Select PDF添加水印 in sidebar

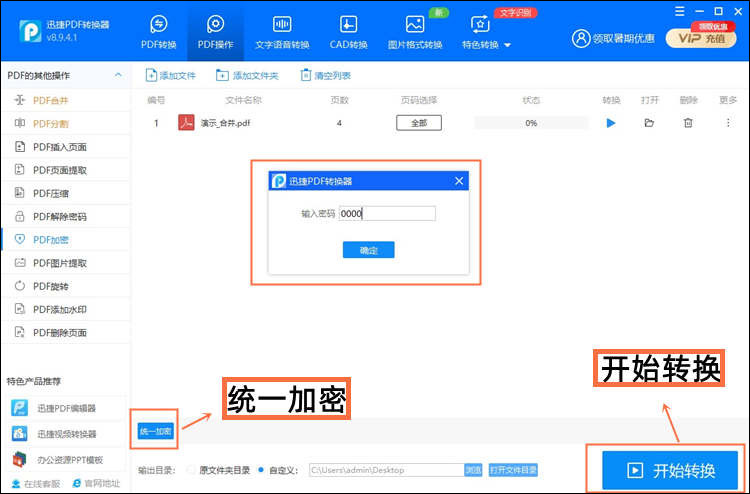(66, 309)
